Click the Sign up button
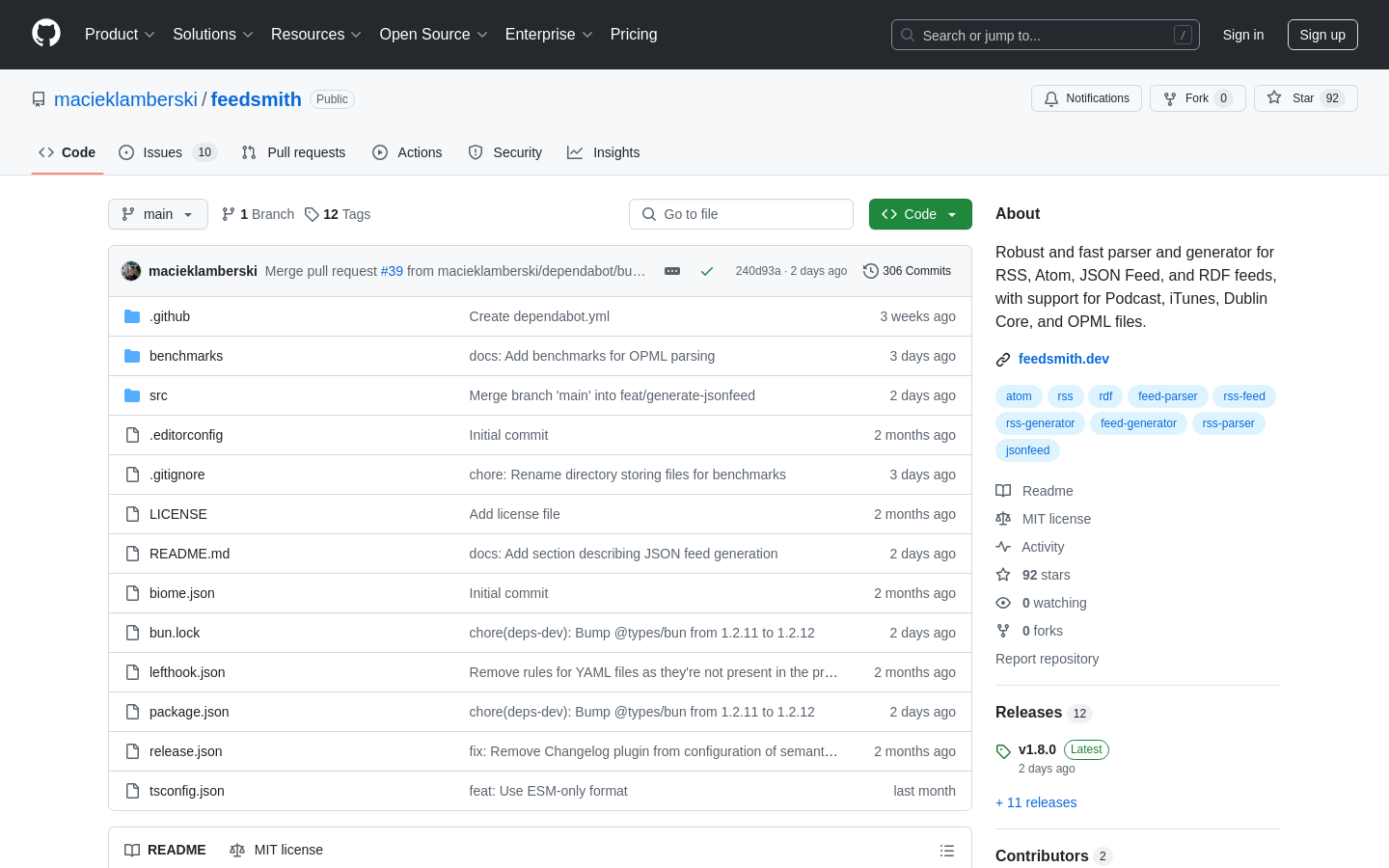The image size is (1389, 868). [x=1322, y=35]
